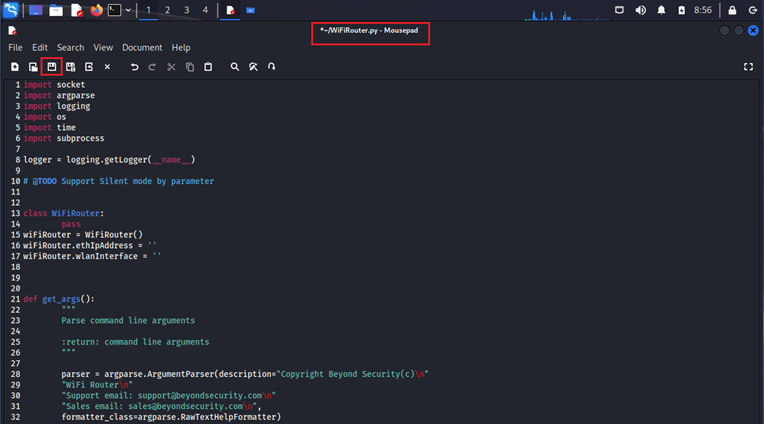Launch Firefox from the panel
The height and width of the screenshot is (424, 764).
point(97,10)
